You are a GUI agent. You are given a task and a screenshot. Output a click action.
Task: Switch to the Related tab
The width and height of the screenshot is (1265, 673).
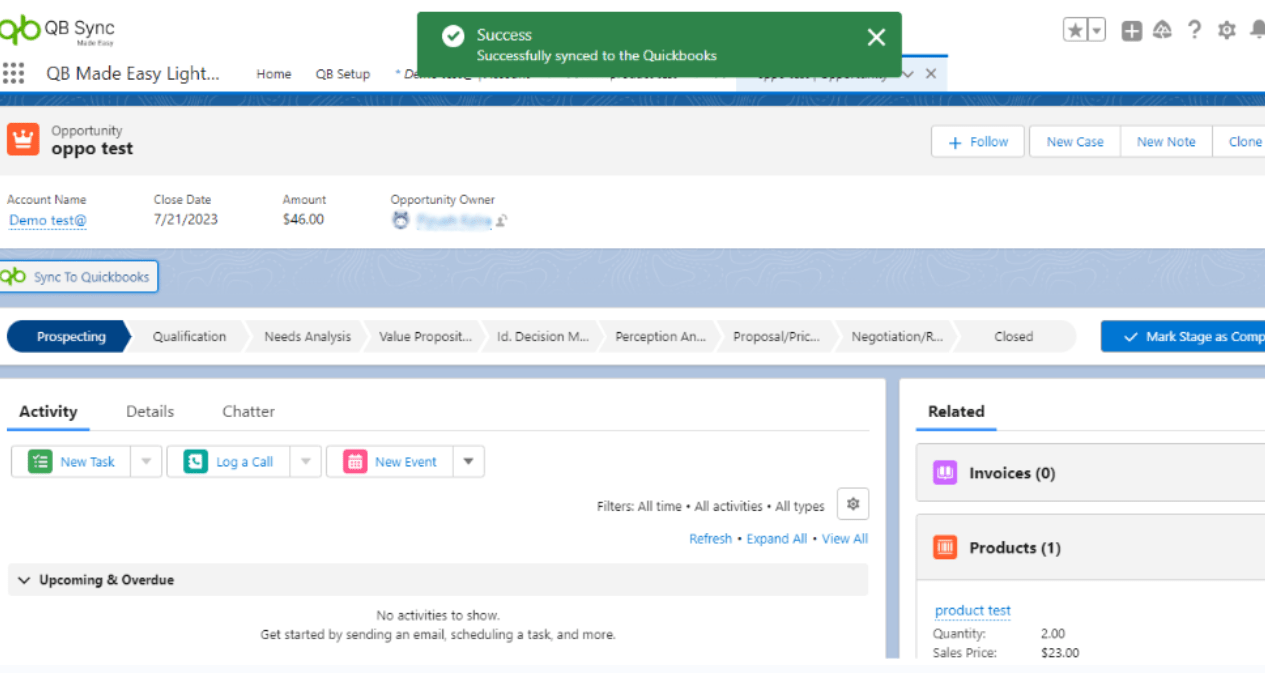point(956,412)
